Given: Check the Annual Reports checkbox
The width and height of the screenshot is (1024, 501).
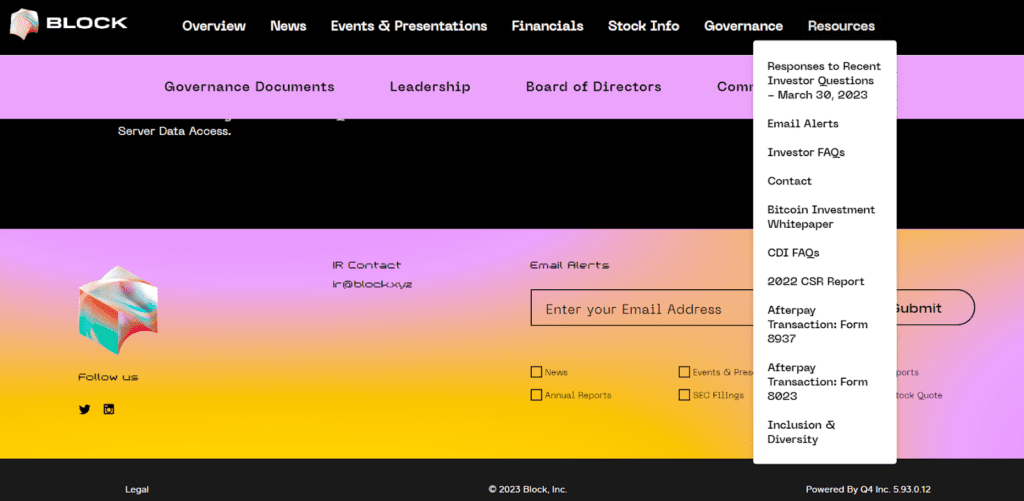Looking at the screenshot, I should tap(536, 395).
